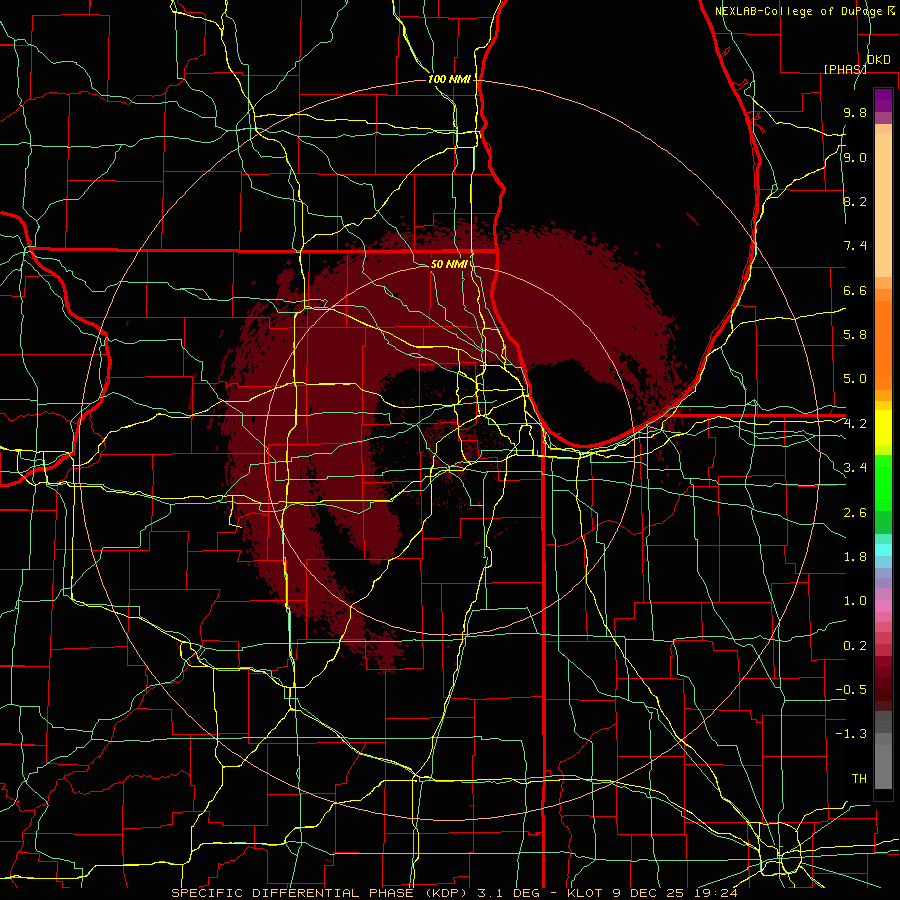The width and height of the screenshot is (900, 900).
Task: Click the pink segment of the color bar
Action: (883, 606)
